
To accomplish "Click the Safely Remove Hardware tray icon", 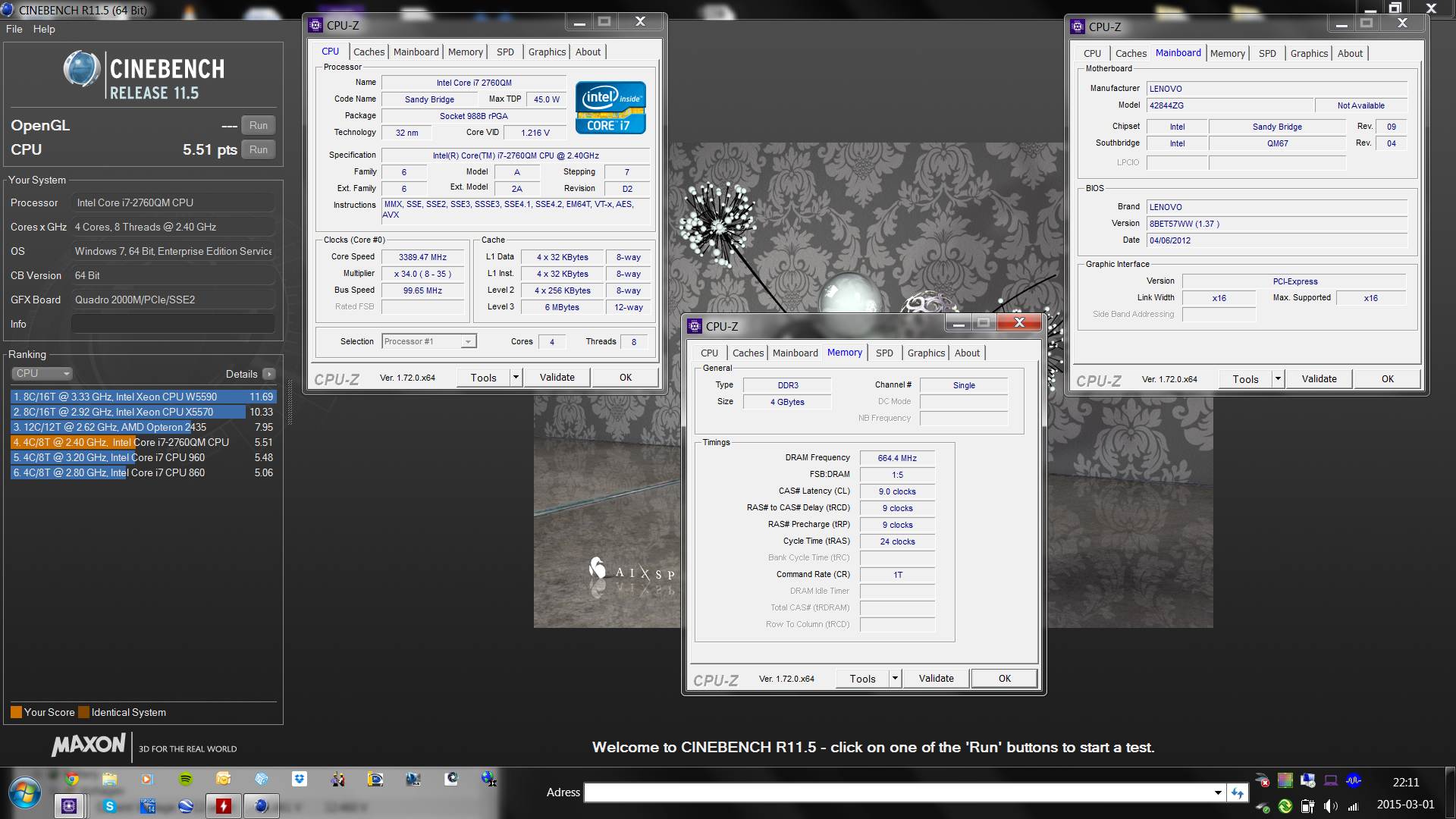I will [x=1263, y=806].
